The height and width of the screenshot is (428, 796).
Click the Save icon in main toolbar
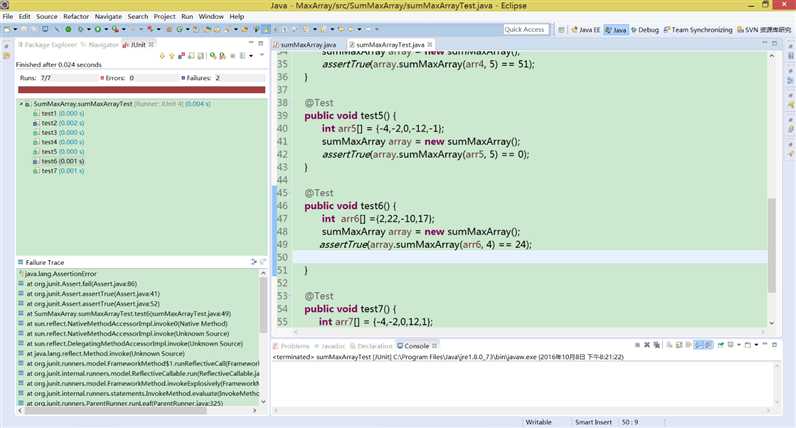(24, 29)
